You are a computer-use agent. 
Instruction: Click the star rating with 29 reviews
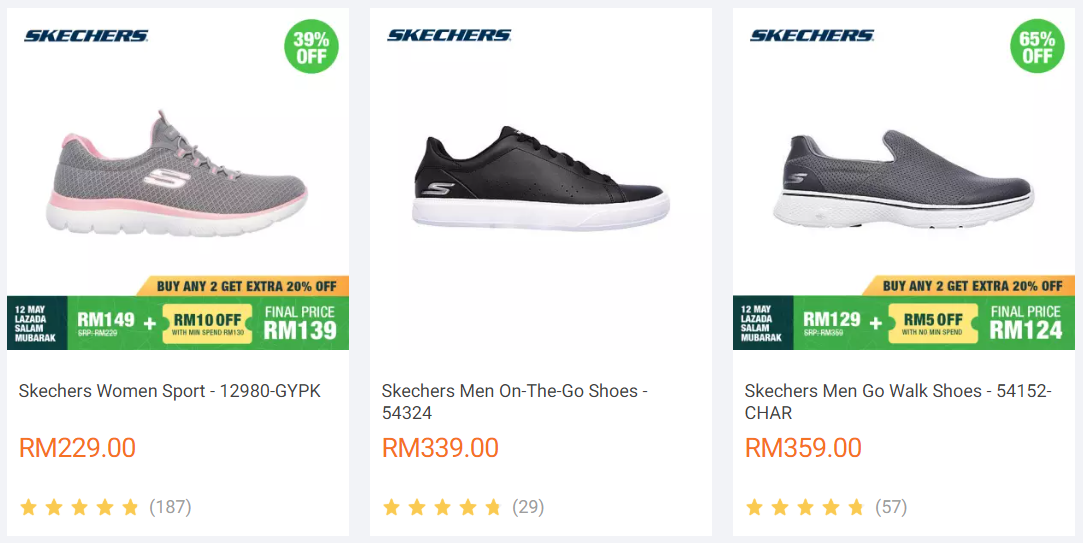point(442,507)
